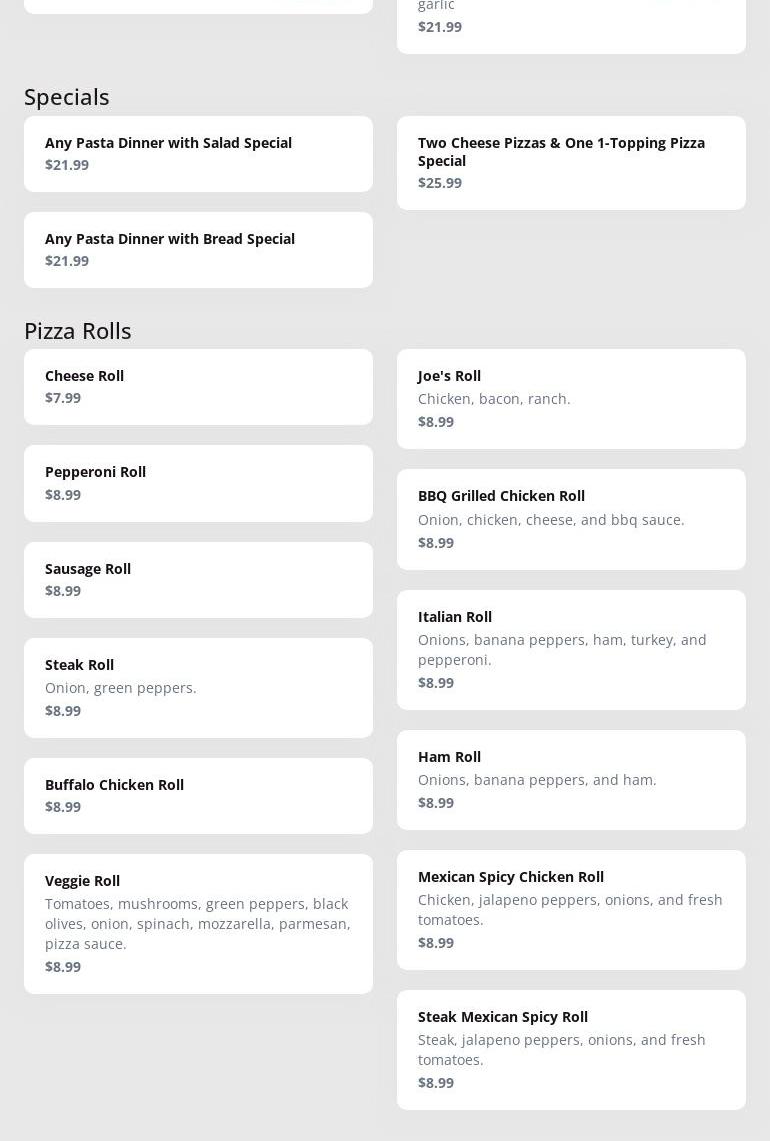770x1141 pixels.
Task: Click the $25.99 price on pizza special
Action: tap(440, 183)
